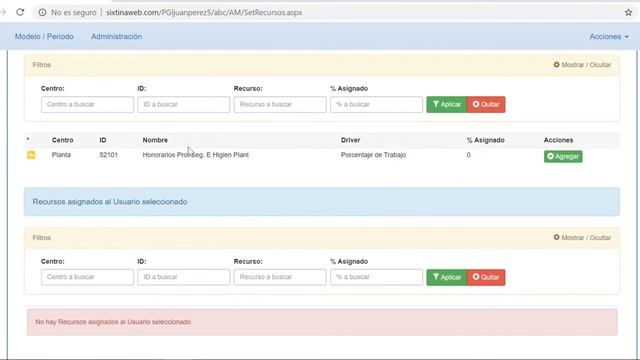
Task: Open the Modelo / Periodo menu
Action: [44, 36]
